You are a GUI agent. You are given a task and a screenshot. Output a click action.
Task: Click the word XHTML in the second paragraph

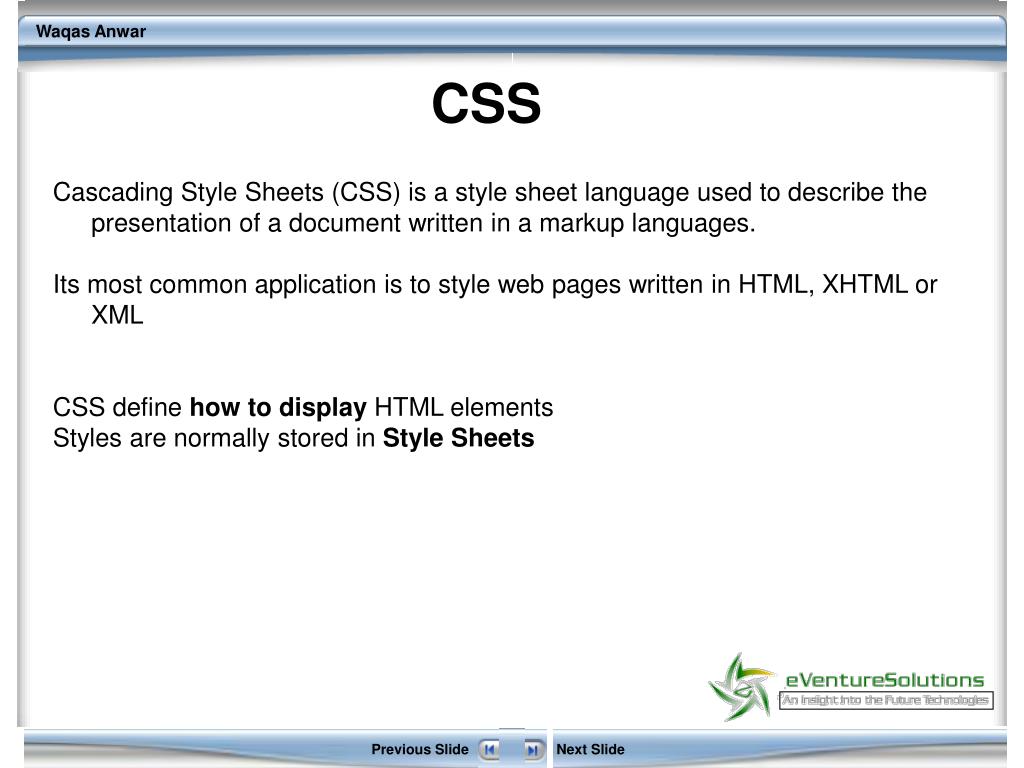(x=864, y=285)
